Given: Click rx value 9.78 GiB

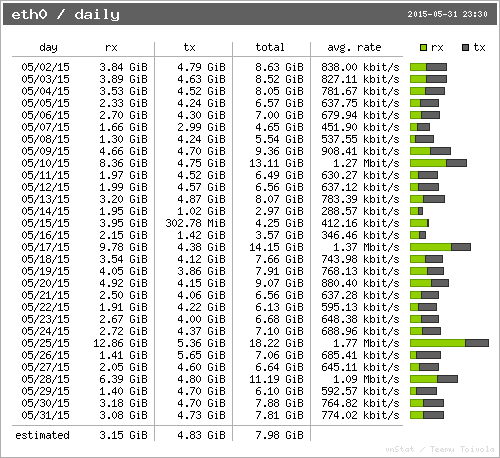Looking at the screenshot, I should tap(123, 247).
